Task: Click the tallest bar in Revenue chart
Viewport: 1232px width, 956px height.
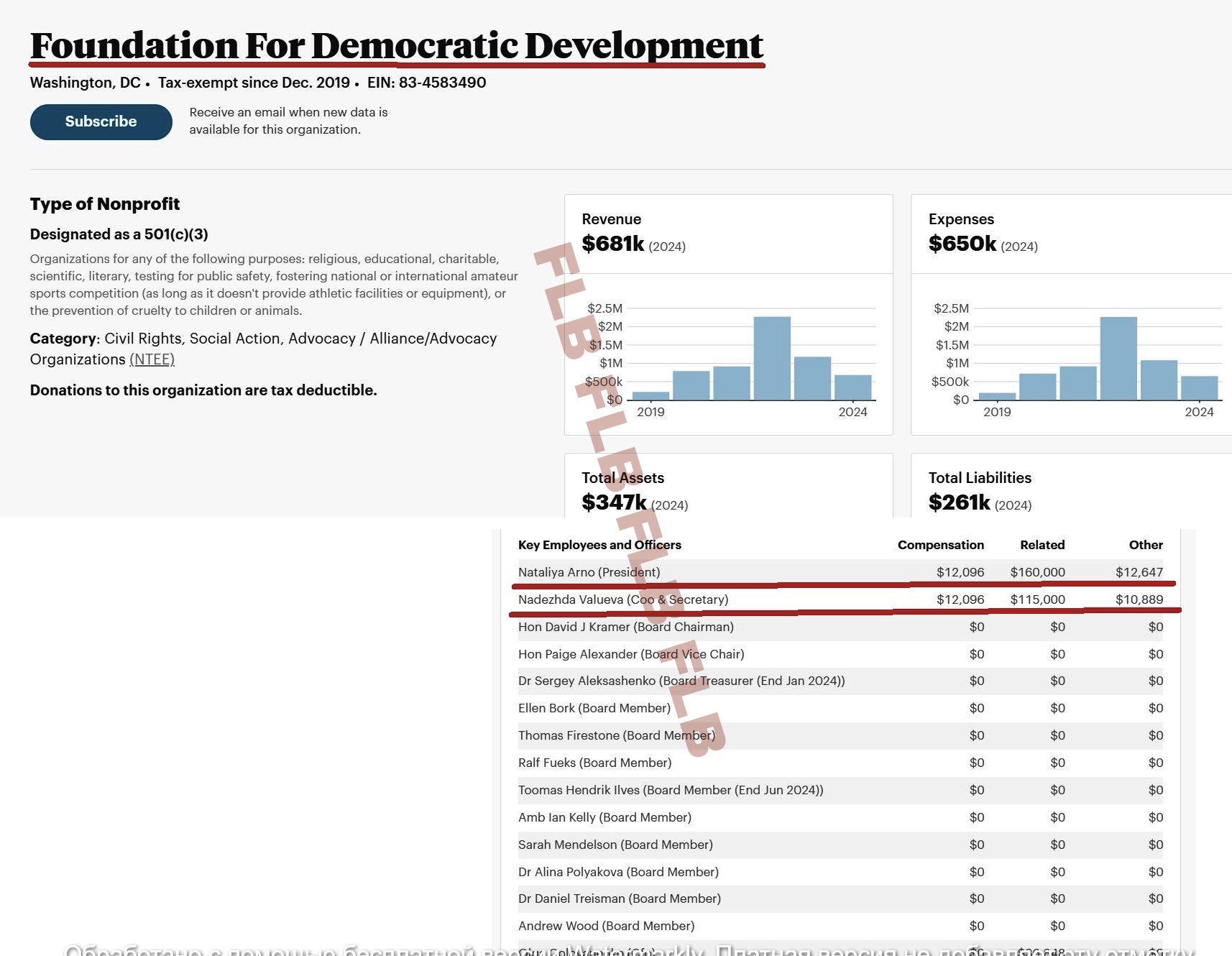Action: tap(772, 357)
